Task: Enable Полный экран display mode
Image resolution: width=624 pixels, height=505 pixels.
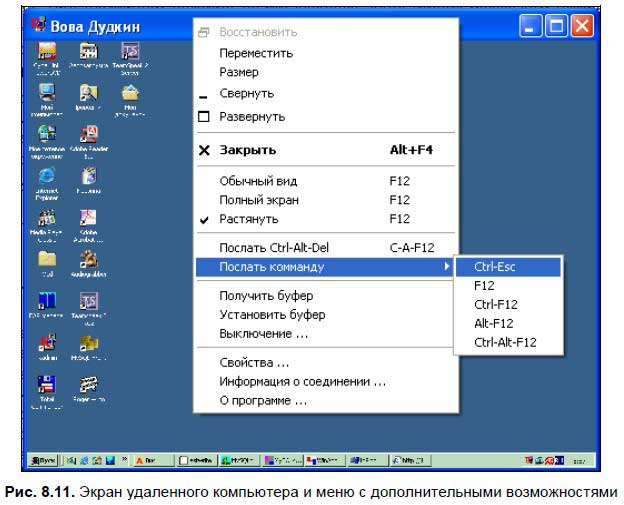Action: [x=258, y=200]
